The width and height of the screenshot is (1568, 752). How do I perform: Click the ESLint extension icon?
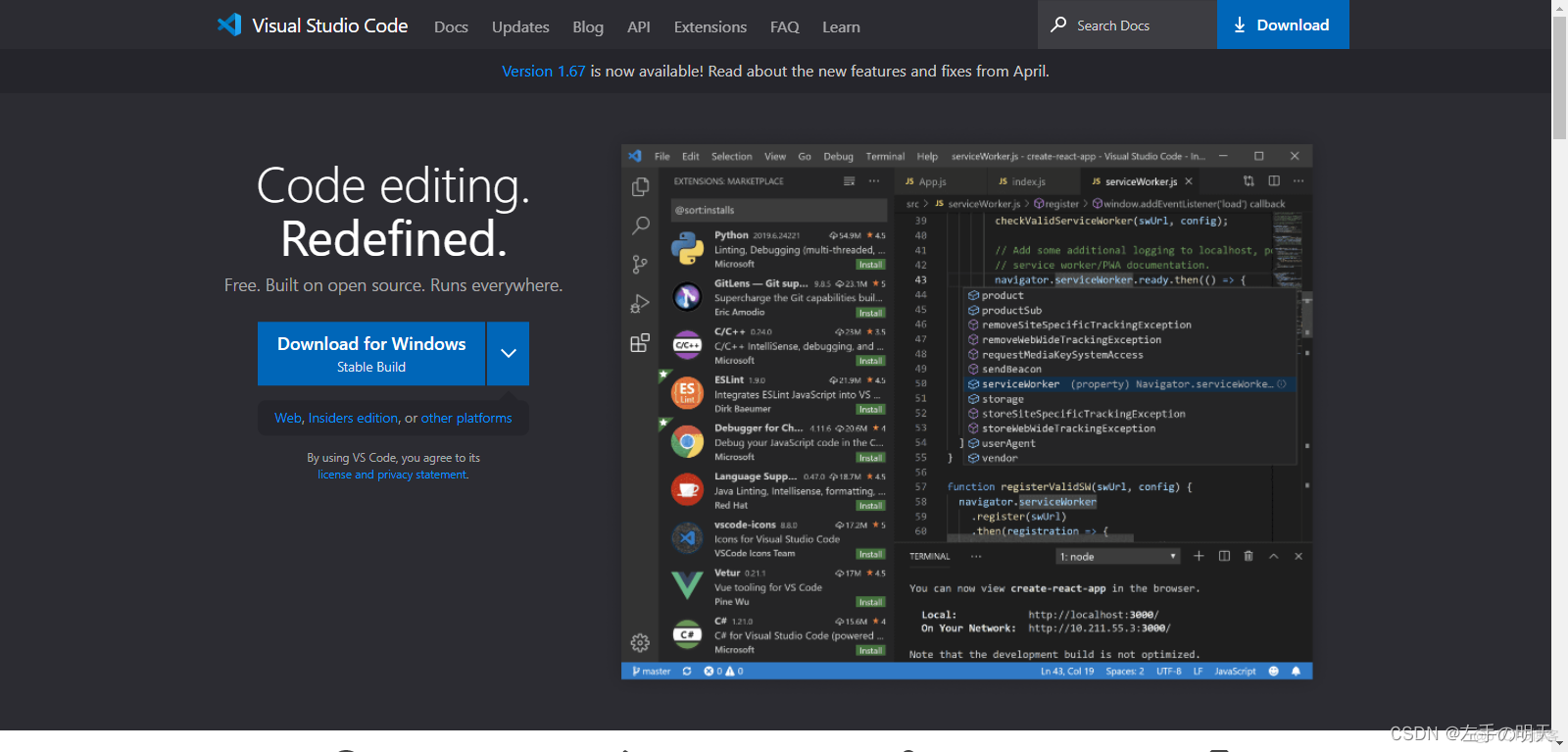point(687,393)
